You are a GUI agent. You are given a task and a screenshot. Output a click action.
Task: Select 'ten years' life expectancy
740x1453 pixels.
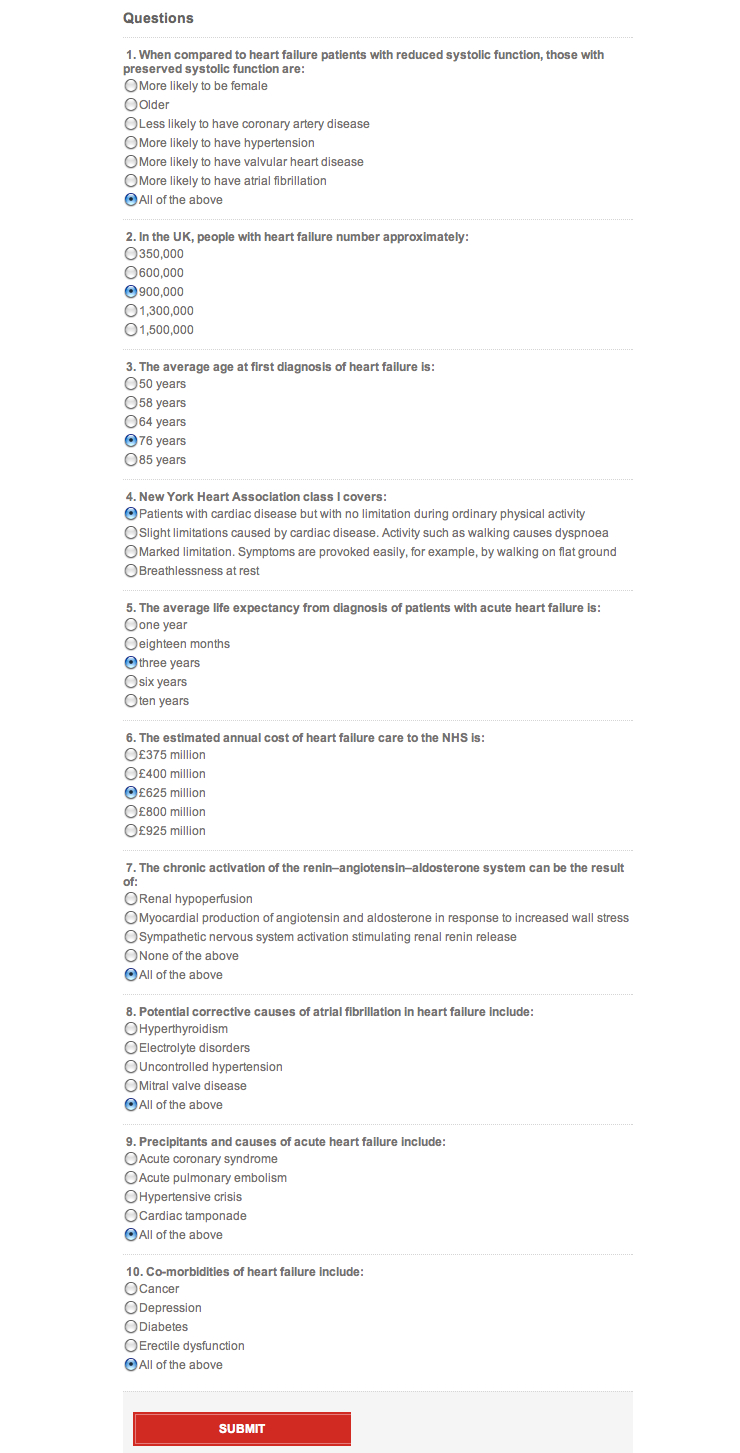tap(131, 701)
